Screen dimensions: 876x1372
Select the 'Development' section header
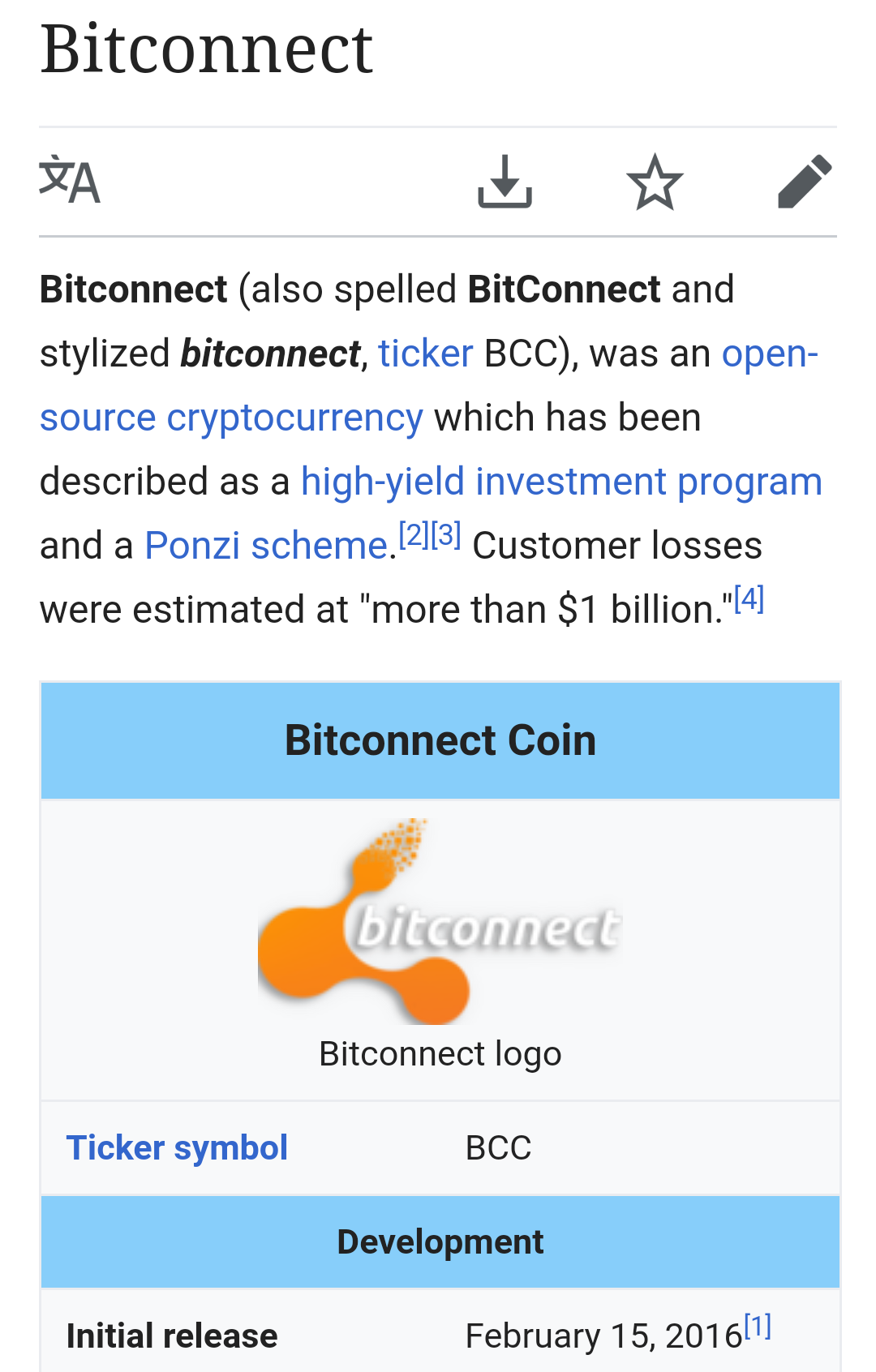(x=440, y=1242)
